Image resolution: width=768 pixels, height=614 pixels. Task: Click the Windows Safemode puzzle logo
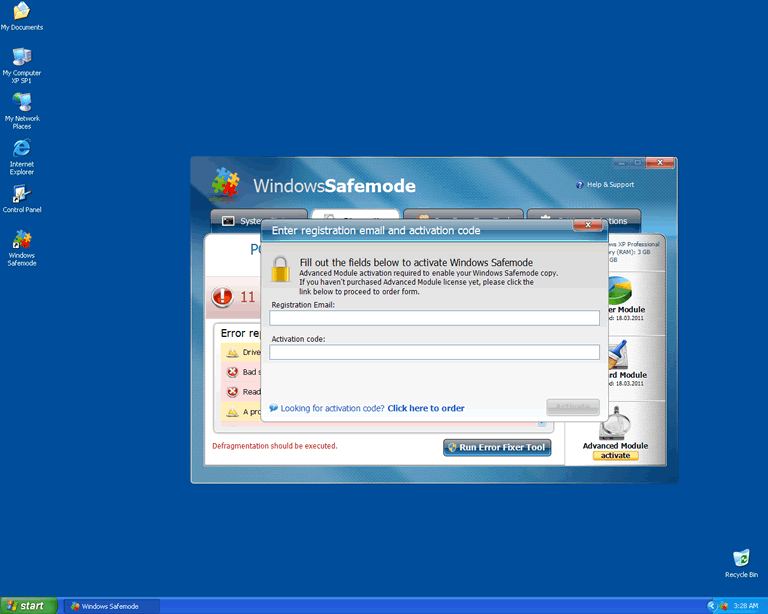click(x=226, y=184)
